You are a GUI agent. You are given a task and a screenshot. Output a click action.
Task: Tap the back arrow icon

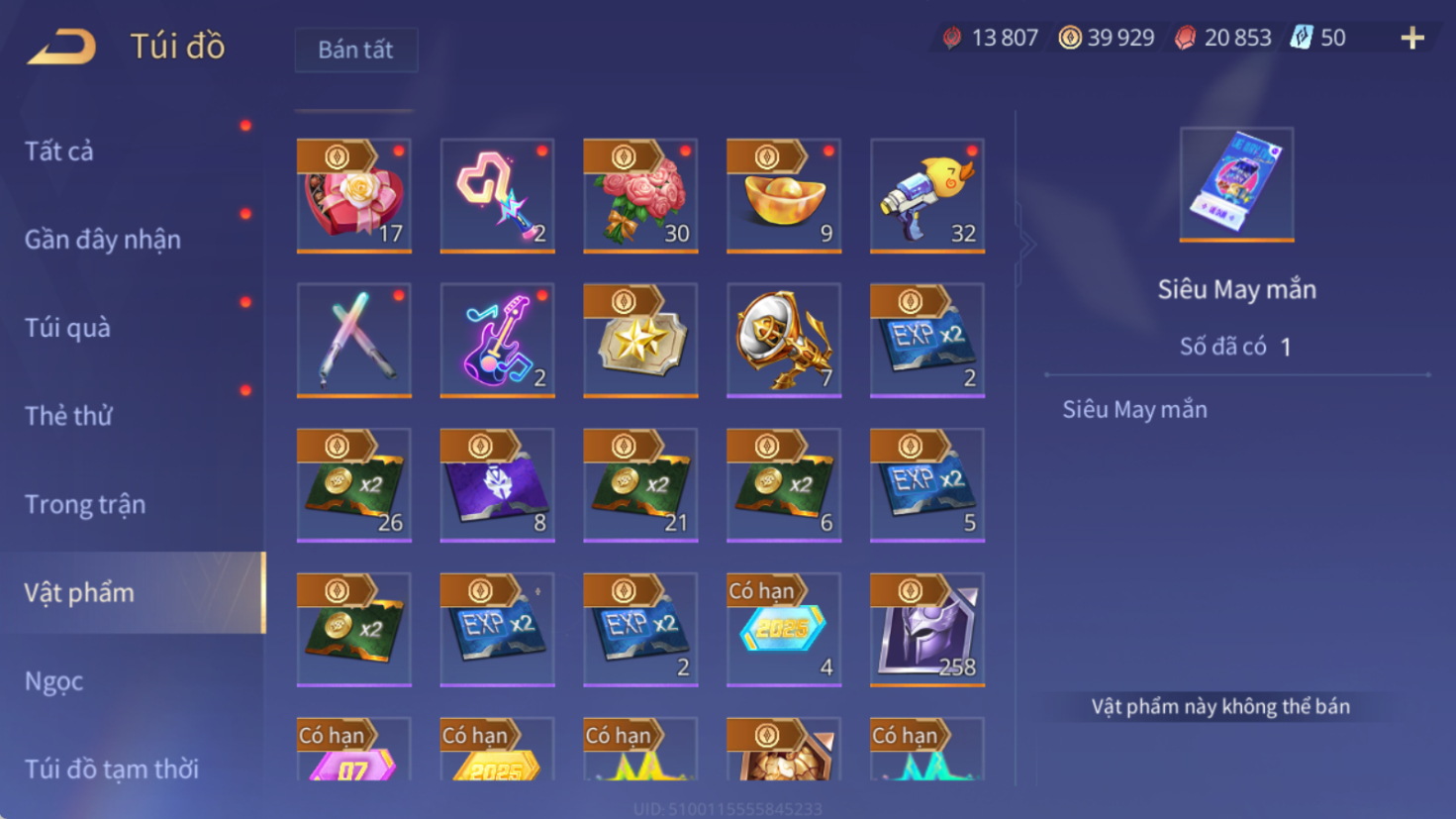[61, 47]
